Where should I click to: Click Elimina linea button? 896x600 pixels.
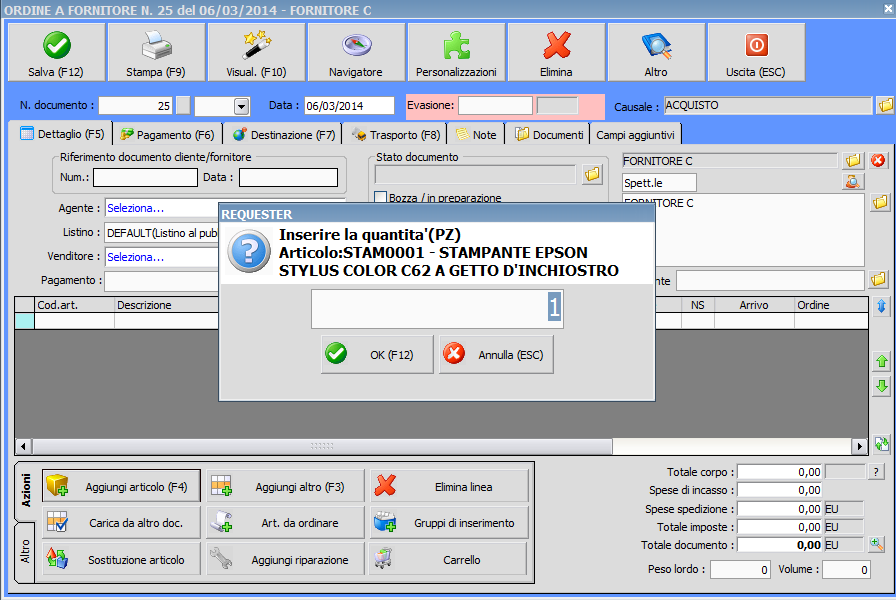point(449,486)
